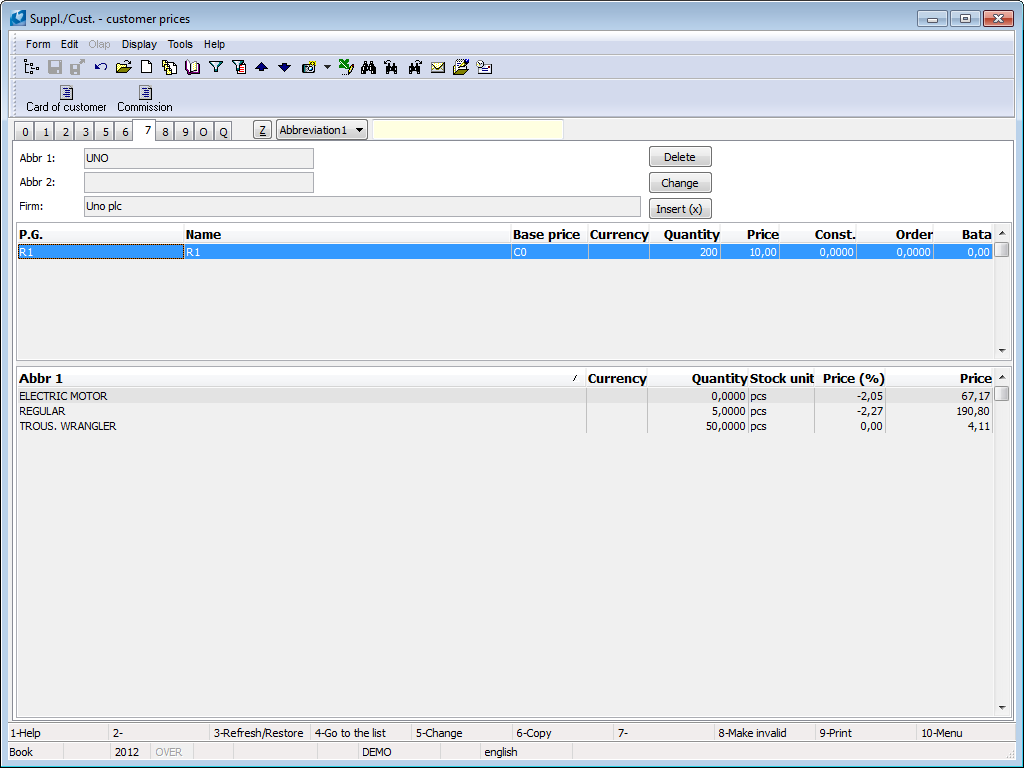Open the Display menu
The height and width of the screenshot is (768, 1024).
(139, 44)
